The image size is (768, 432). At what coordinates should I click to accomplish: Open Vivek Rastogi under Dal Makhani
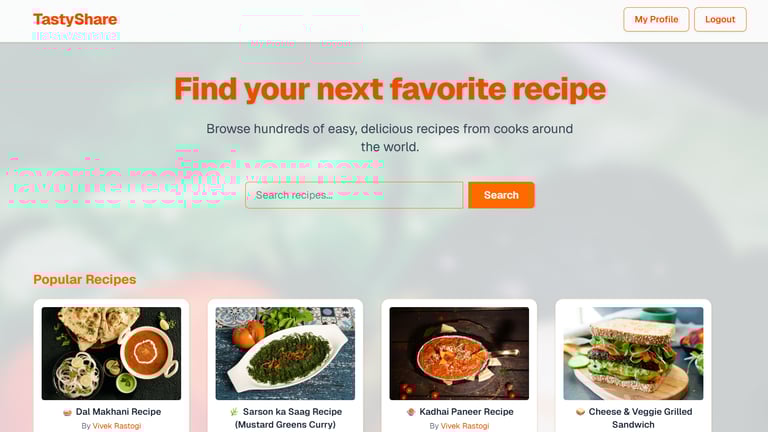[x=117, y=426]
